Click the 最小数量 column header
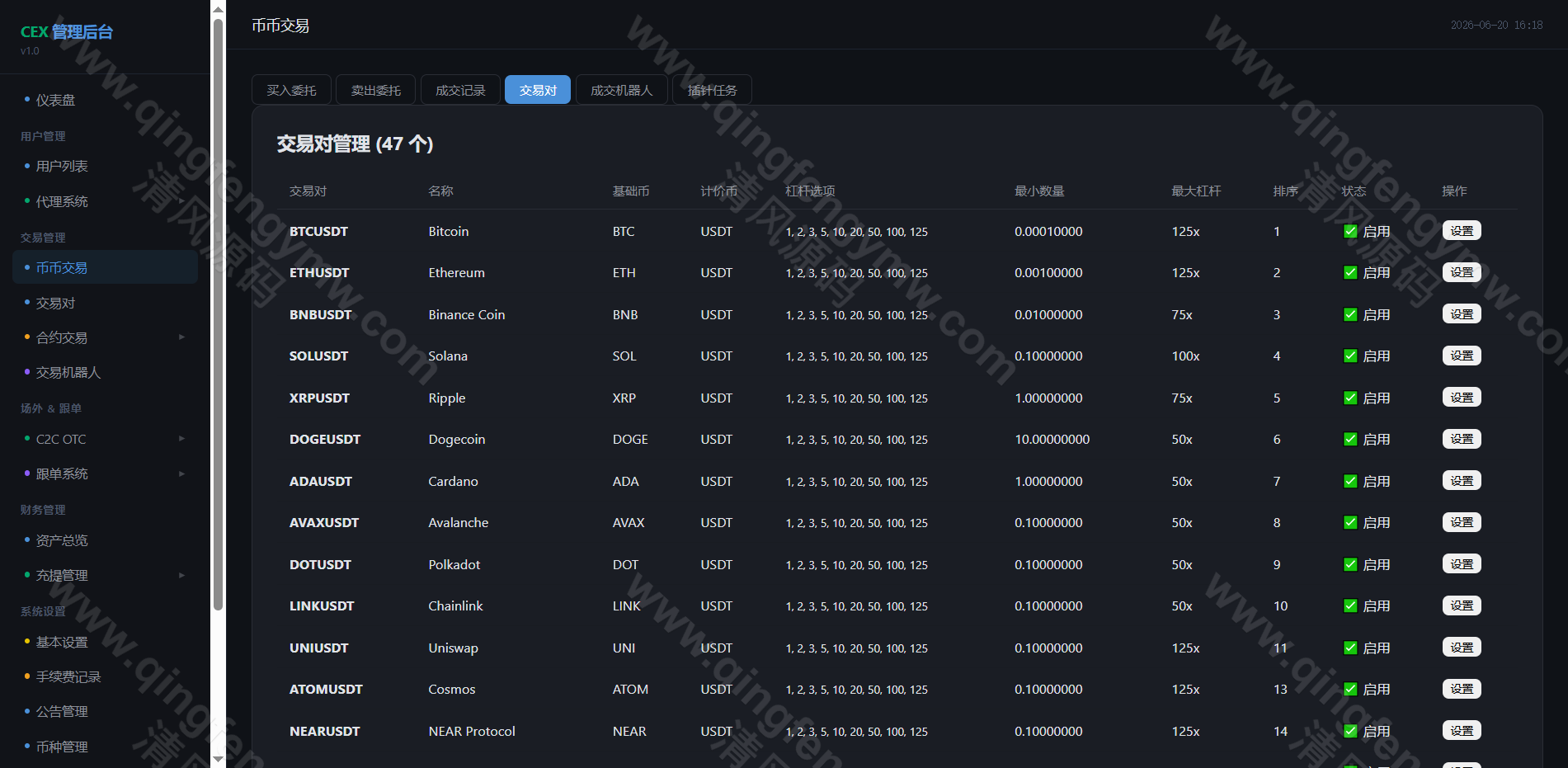This screenshot has height=768, width=1568. 1039,191
